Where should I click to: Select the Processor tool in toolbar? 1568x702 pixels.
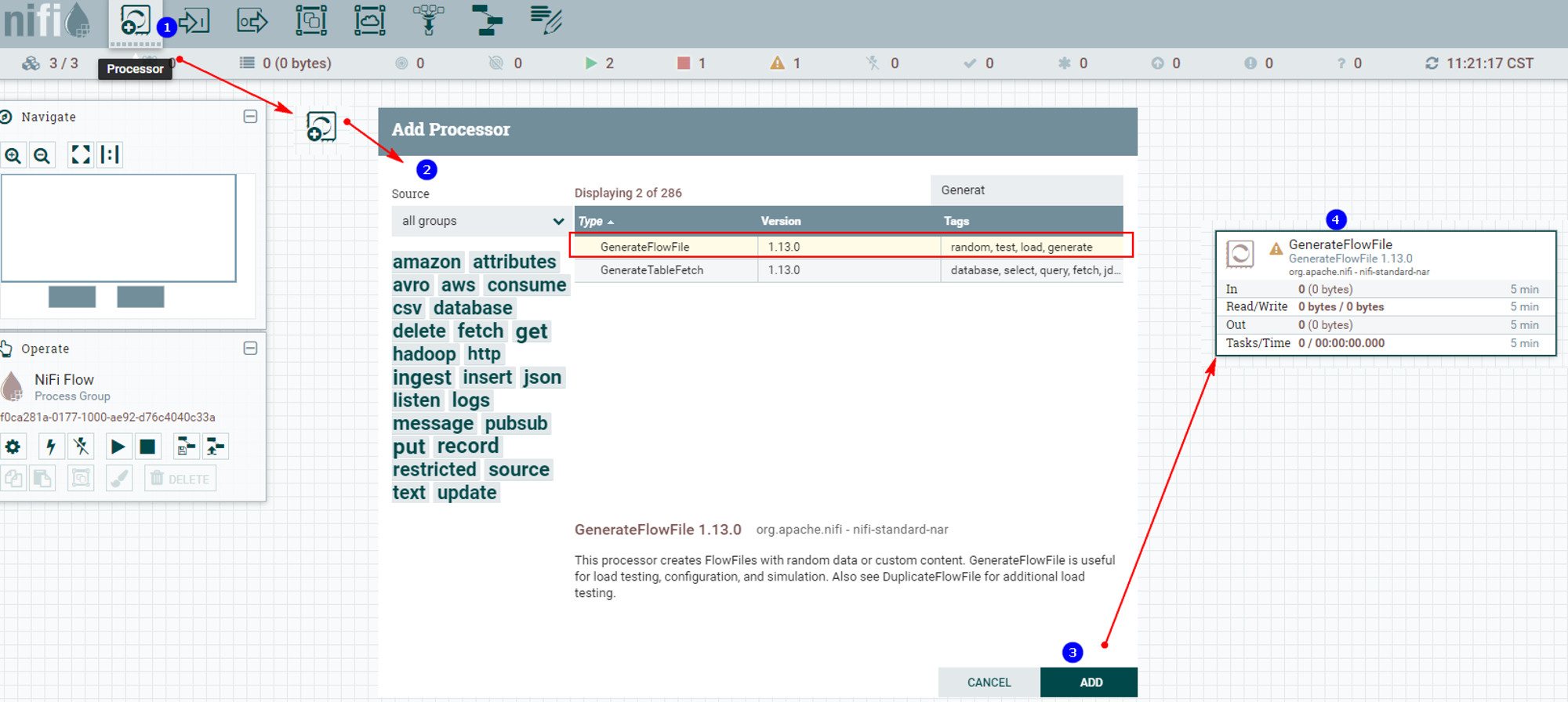(x=135, y=21)
